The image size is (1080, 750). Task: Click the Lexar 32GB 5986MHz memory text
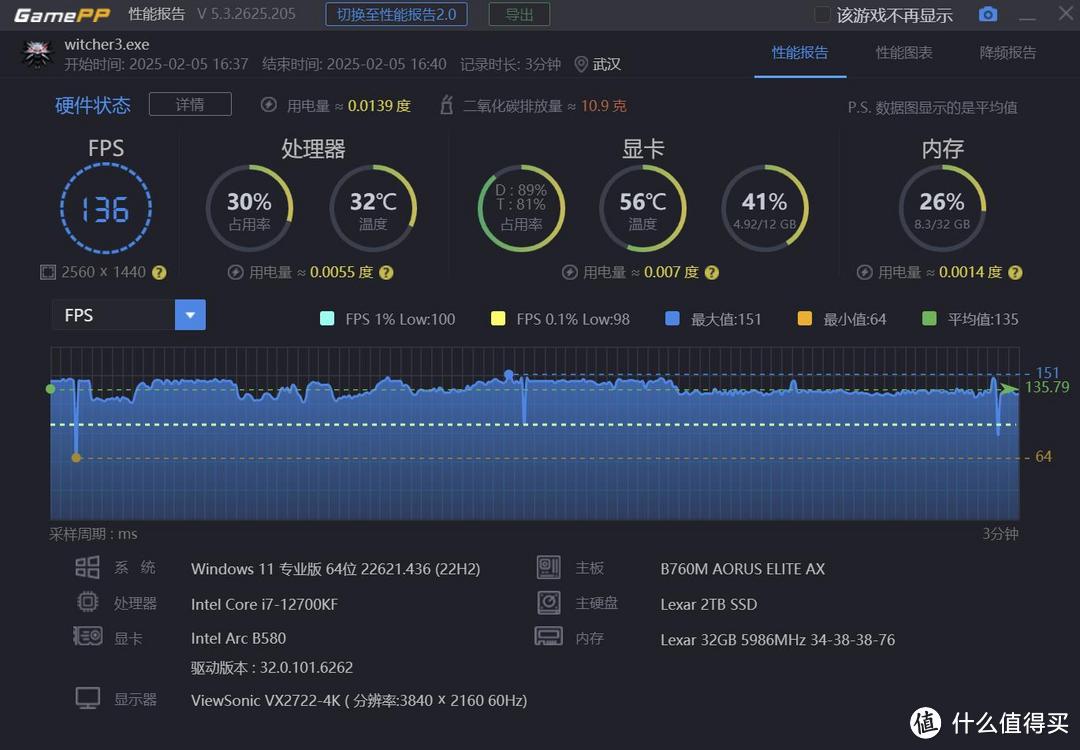click(x=778, y=640)
